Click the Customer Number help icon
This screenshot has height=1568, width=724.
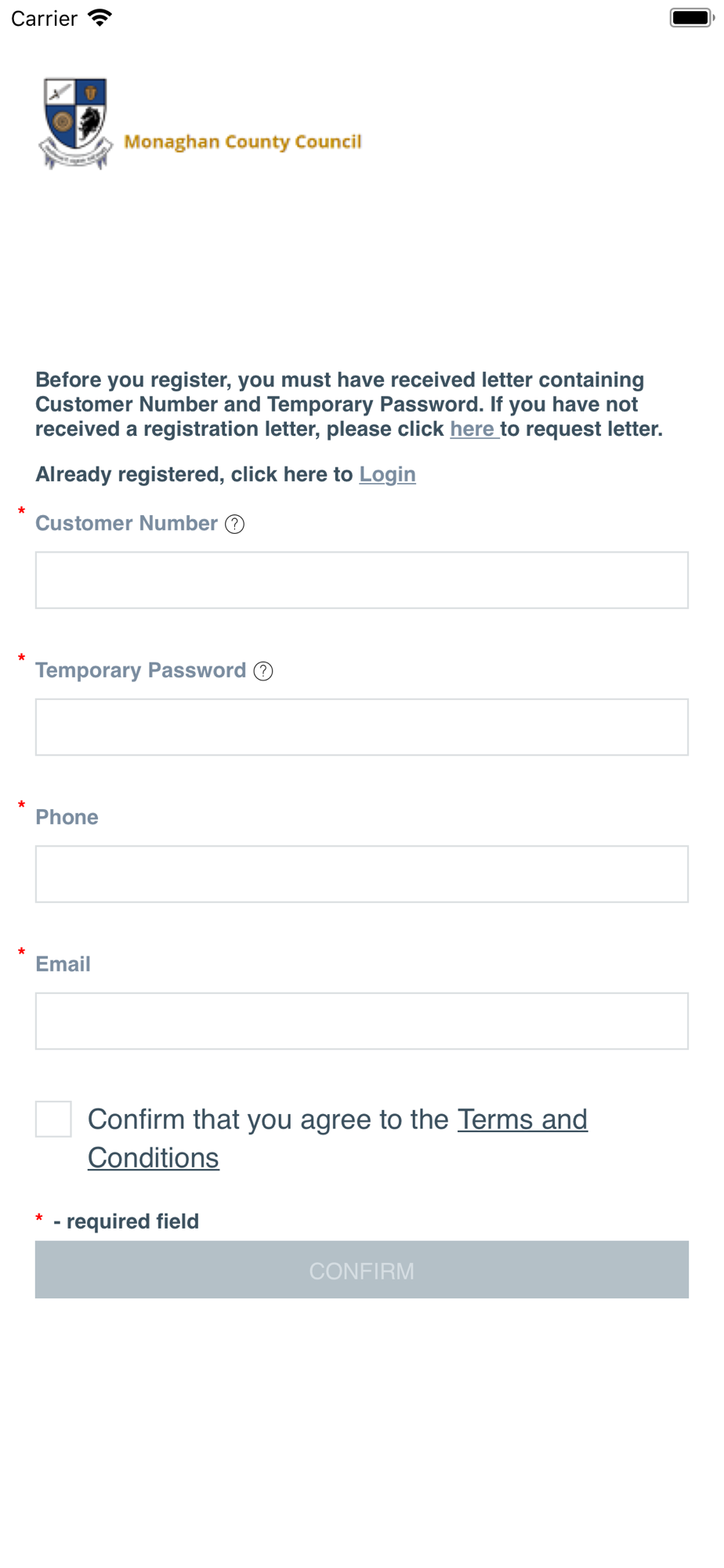pos(234,524)
